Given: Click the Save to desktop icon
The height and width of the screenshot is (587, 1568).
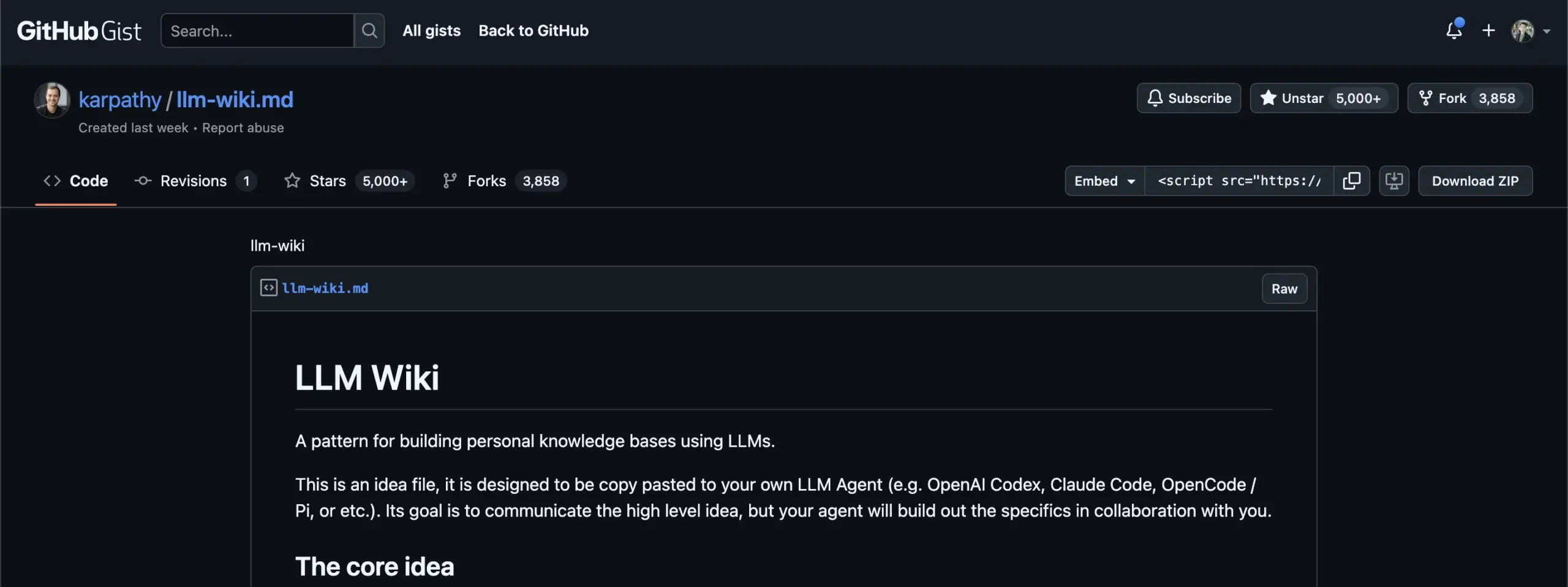Looking at the screenshot, I should pyautogui.click(x=1394, y=181).
